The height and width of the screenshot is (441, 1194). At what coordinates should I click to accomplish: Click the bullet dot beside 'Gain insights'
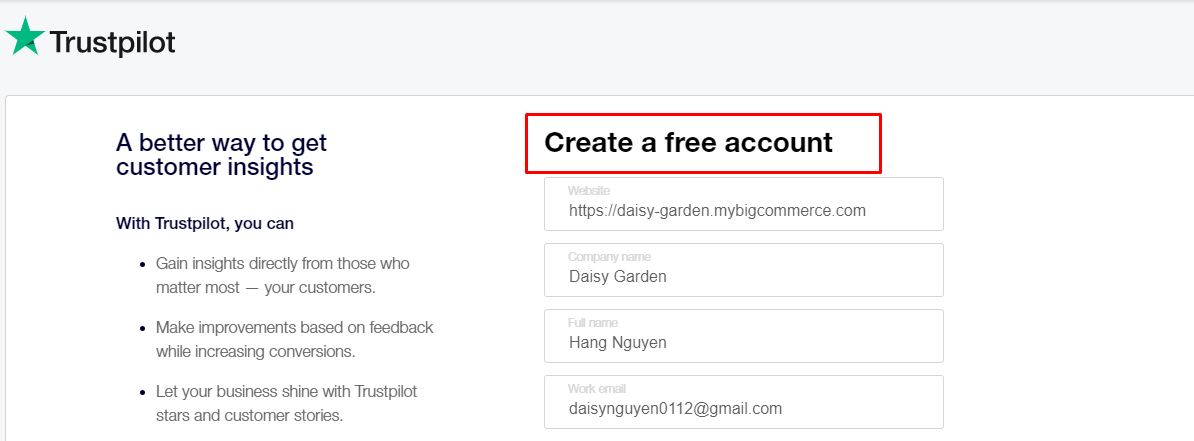tap(141, 265)
